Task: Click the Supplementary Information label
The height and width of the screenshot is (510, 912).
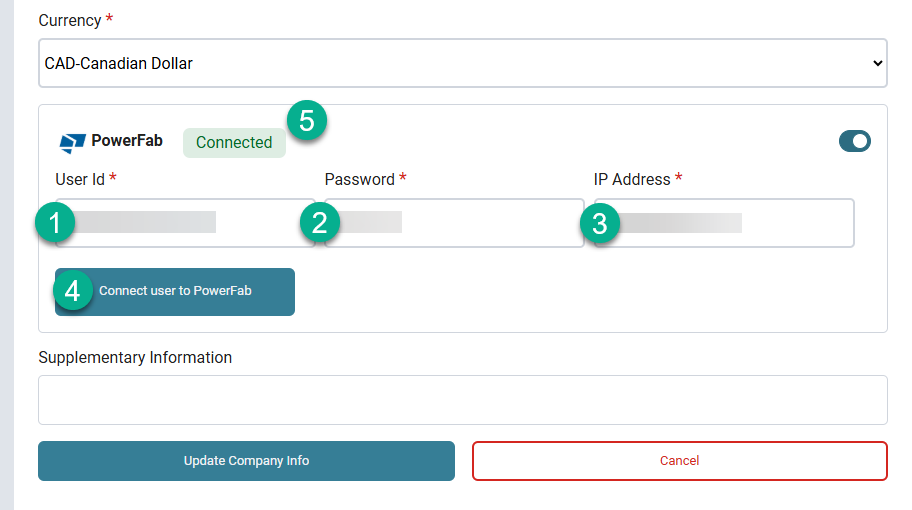Action: (x=136, y=357)
